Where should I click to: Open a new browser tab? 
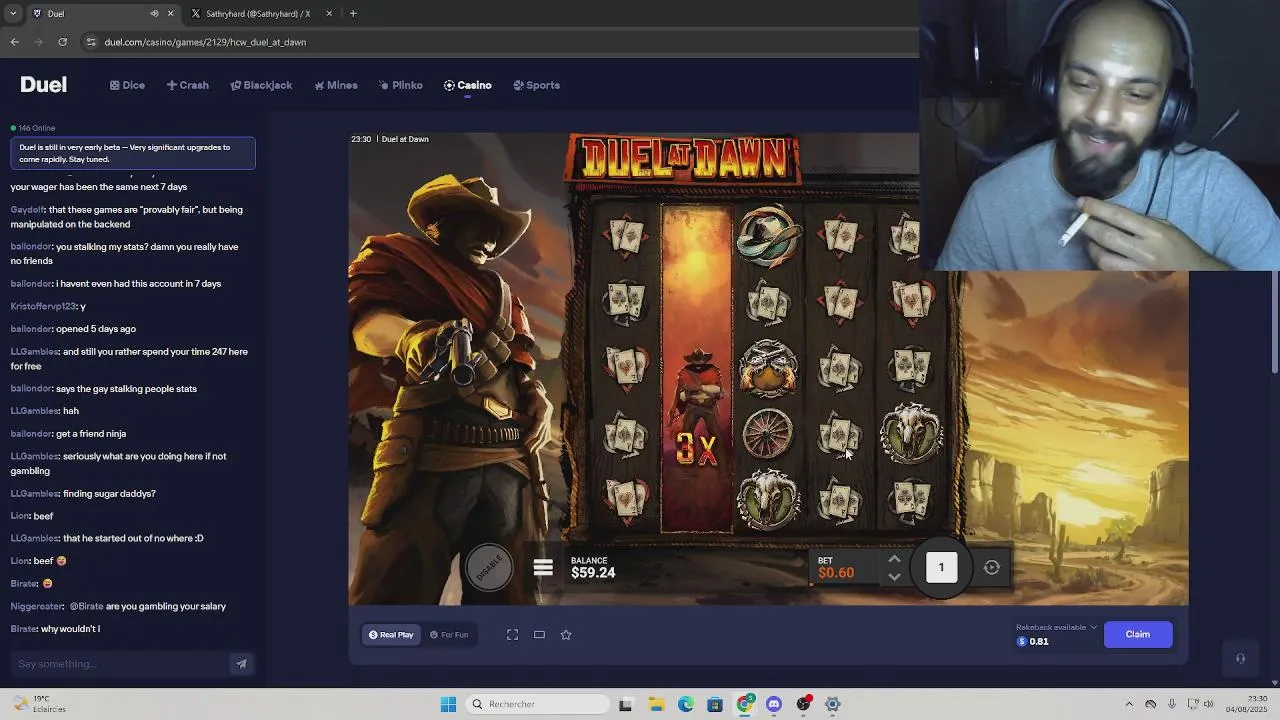coord(353,14)
